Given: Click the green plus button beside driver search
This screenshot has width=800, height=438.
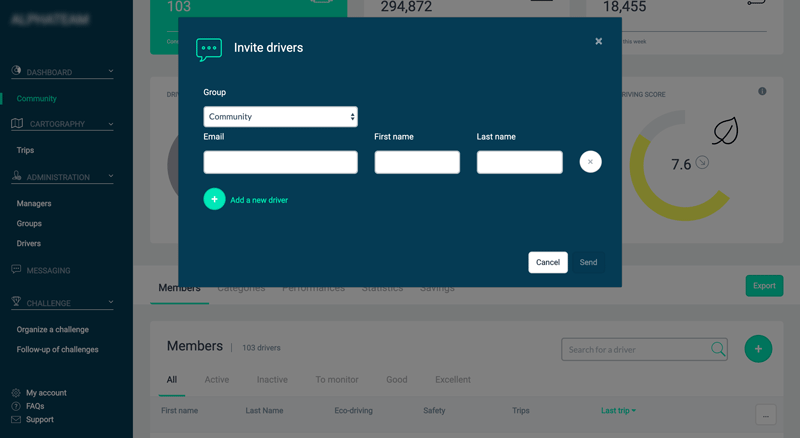Looking at the screenshot, I should (x=758, y=349).
